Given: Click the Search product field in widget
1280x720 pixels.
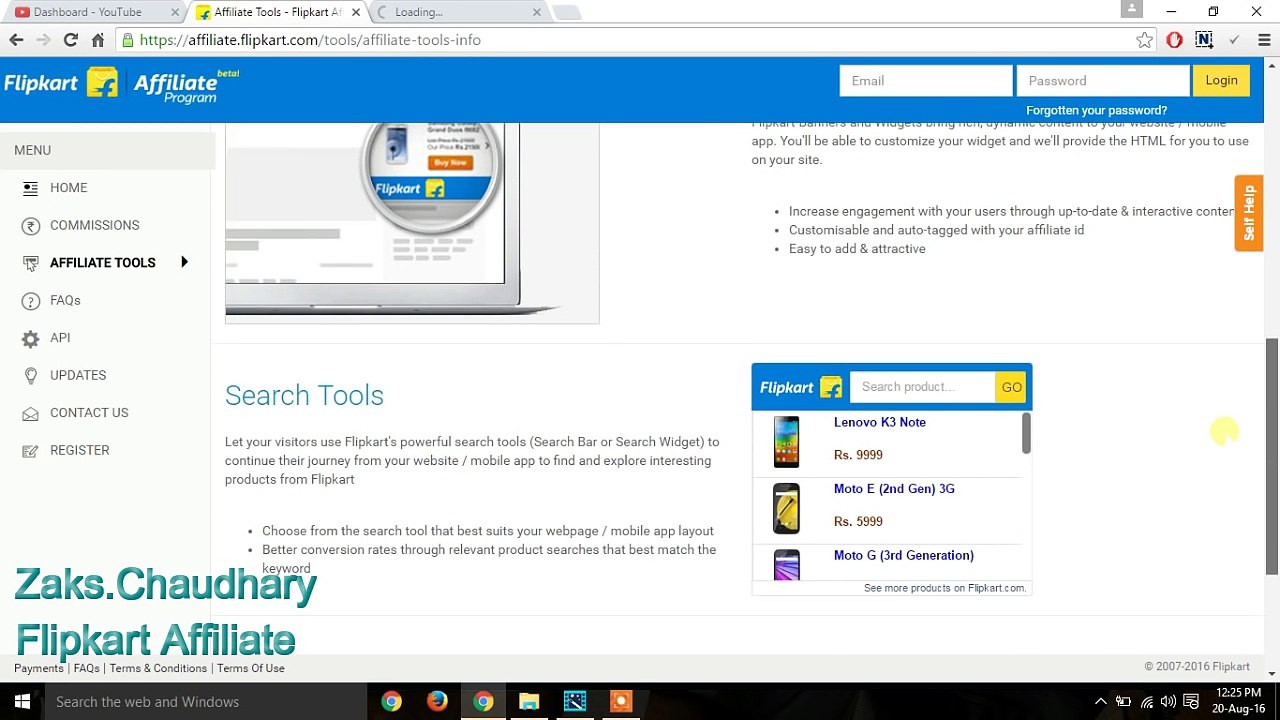Looking at the screenshot, I should (922, 388).
